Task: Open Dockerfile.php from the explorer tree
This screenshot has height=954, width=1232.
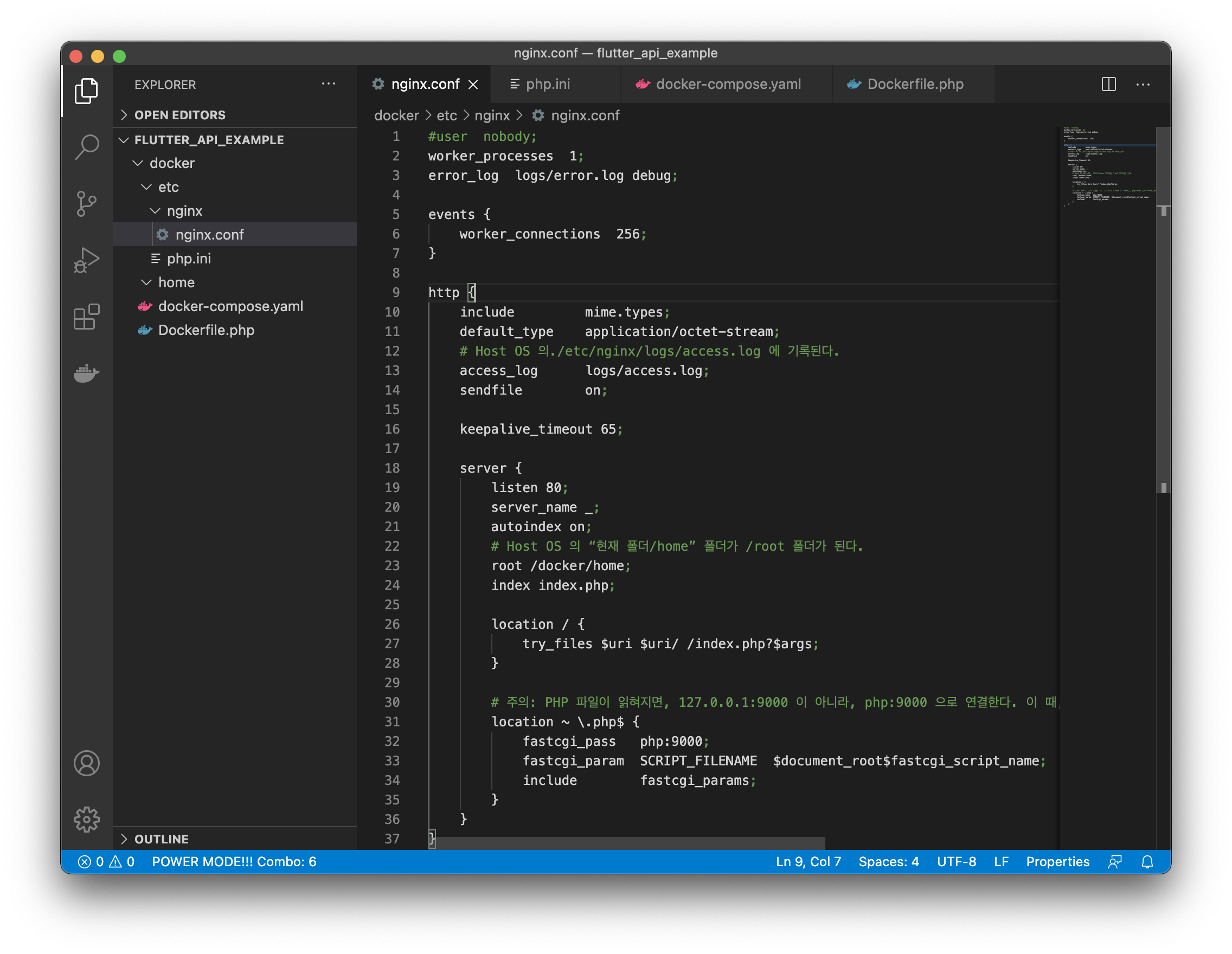Action: click(x=206, y=331)
